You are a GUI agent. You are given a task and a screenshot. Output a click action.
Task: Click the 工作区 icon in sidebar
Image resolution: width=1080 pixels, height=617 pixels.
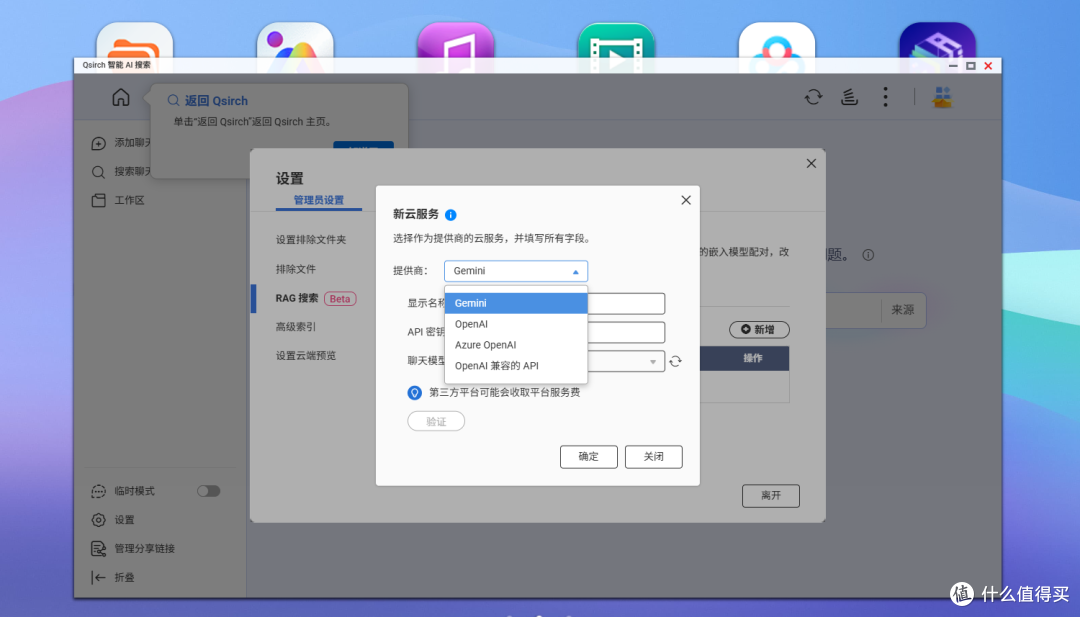pyautogui.click(x=98, y=200)
